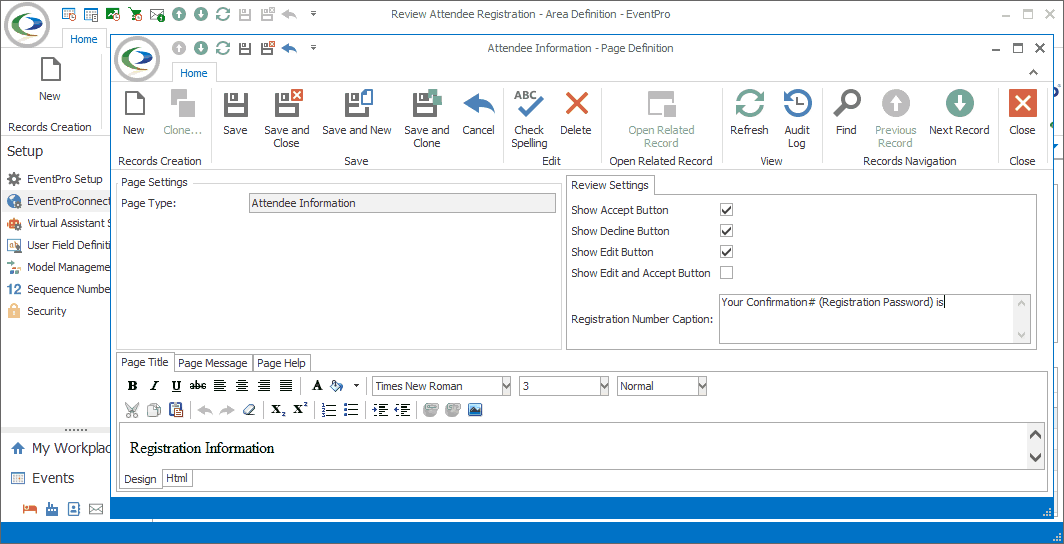Viewport: 1064px width, 544px height.
Task: Click the highlight paint bucket color icon
Action: [x=337, y=386]
